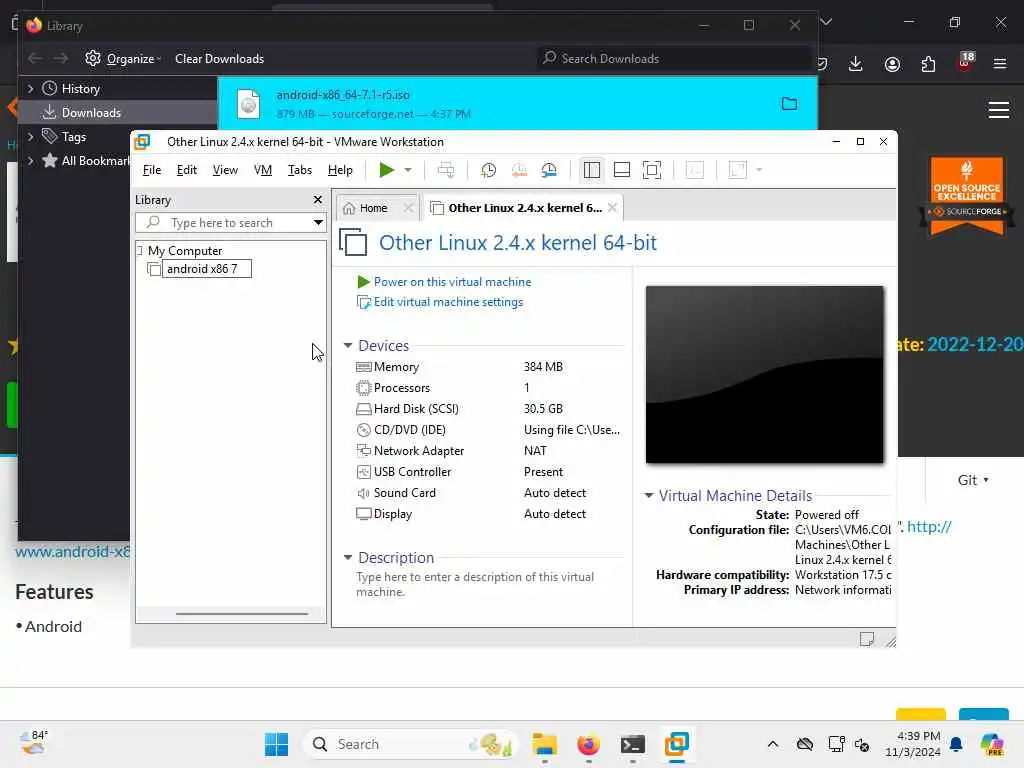Open the Firefox account icon
Screen dimensions: 1024x768
point(892,64)
